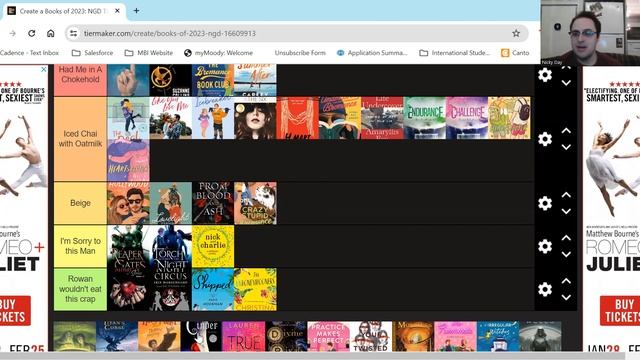Reload the page

coord(31,33)
